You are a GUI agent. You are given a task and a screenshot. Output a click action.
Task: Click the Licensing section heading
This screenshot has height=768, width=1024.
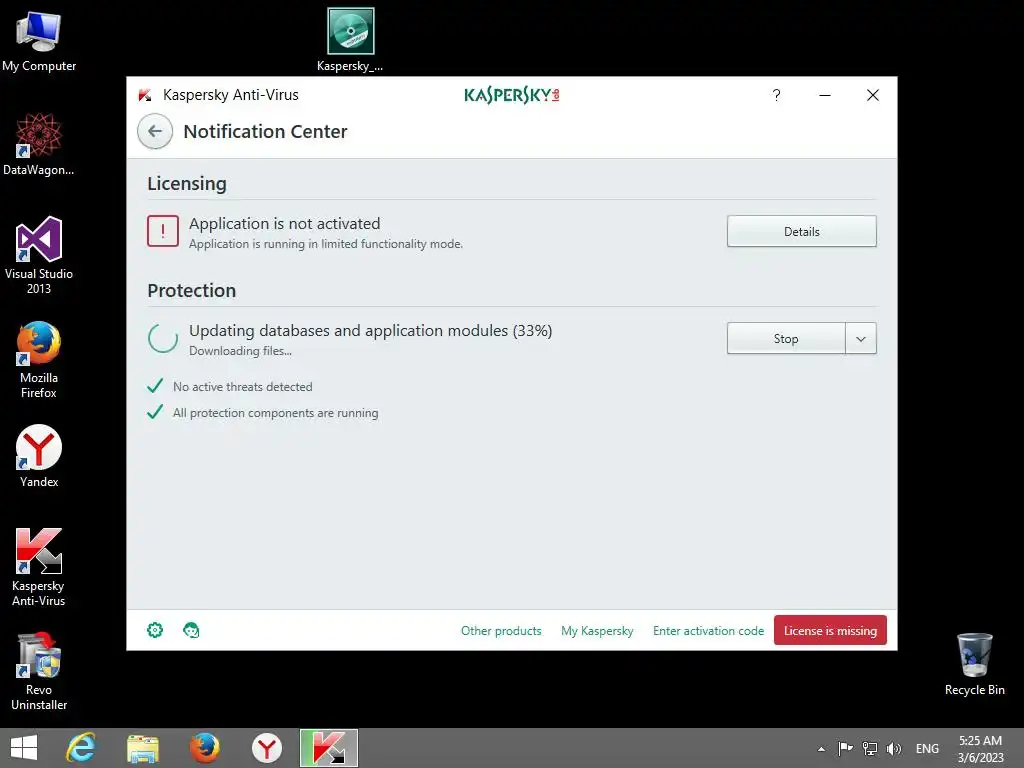(x=187, y=184)
